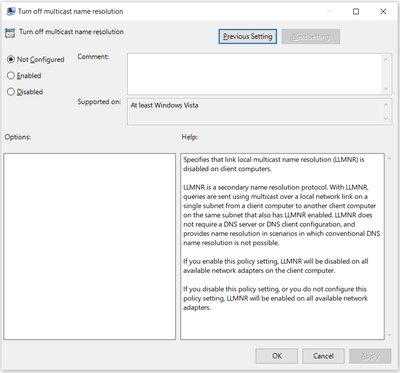400x373 pixels.
Task: Click Supported on box up arrow
Action: coord(386,105)
